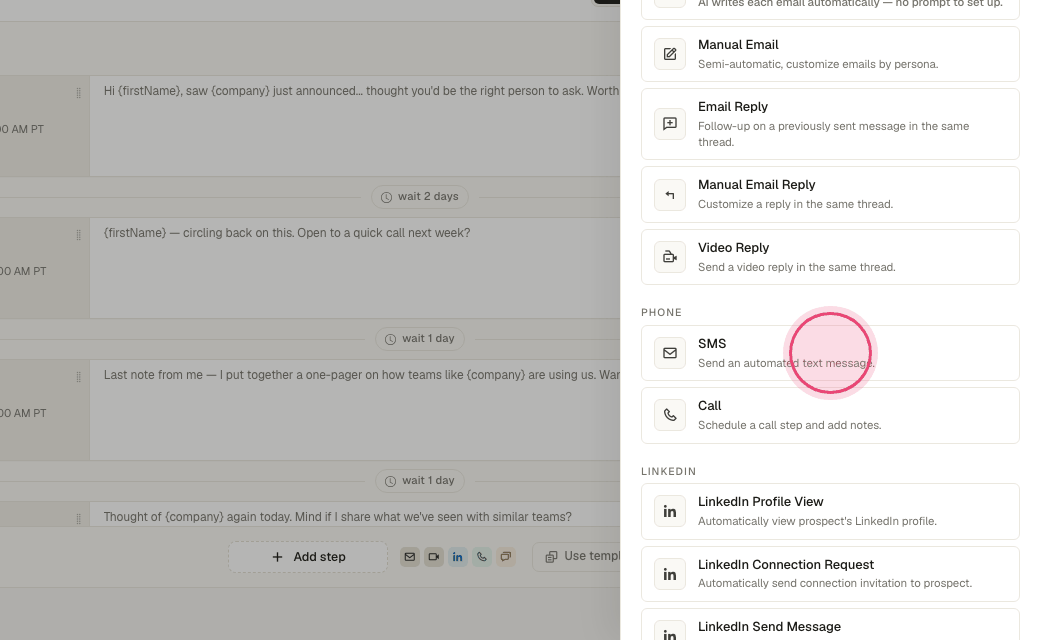The height and width of the screenshot is (640, 1040).
Task: Click the chat quick-add icon beside Add step
Action: [x=505, y=557]
